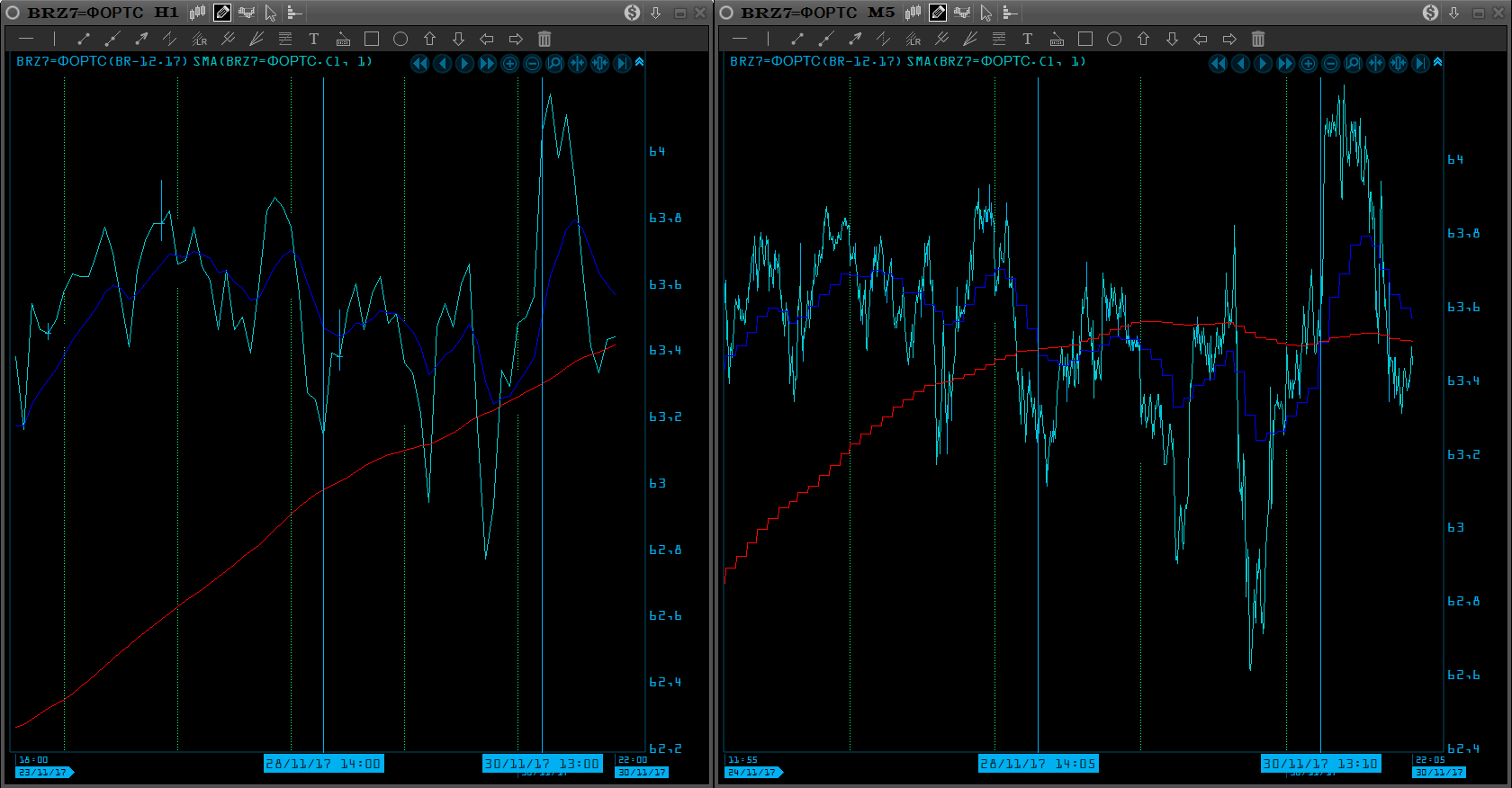Select the ellipse drawing tool in M5 chart
The width and height of the screenshot is (1512, 788).
pyautogui.click(x=1113, y=39)
